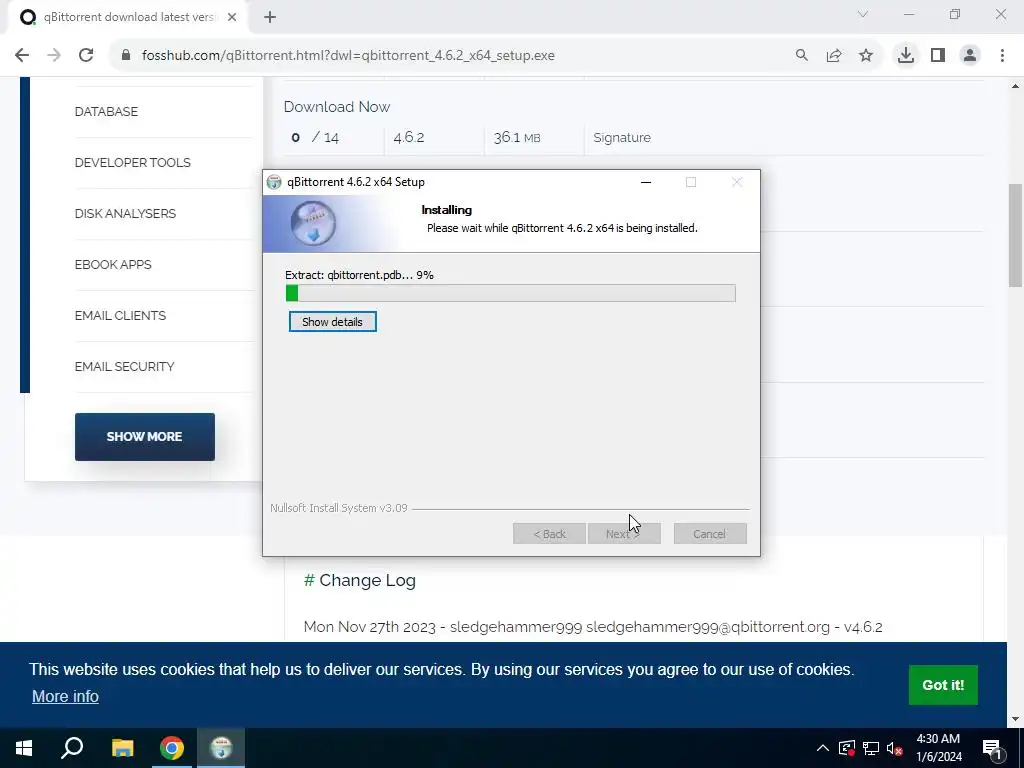Click the installer header logo image

313,223
